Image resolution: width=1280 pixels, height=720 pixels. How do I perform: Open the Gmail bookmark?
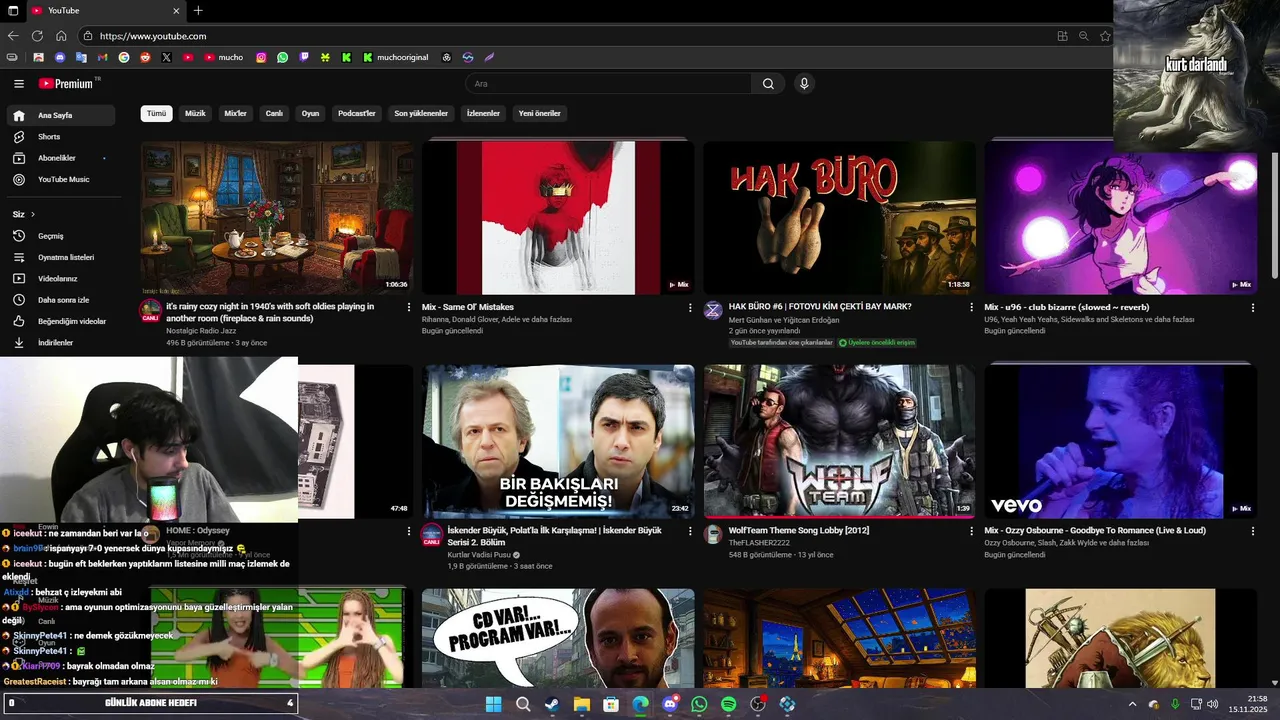click(x=102, y=57)
